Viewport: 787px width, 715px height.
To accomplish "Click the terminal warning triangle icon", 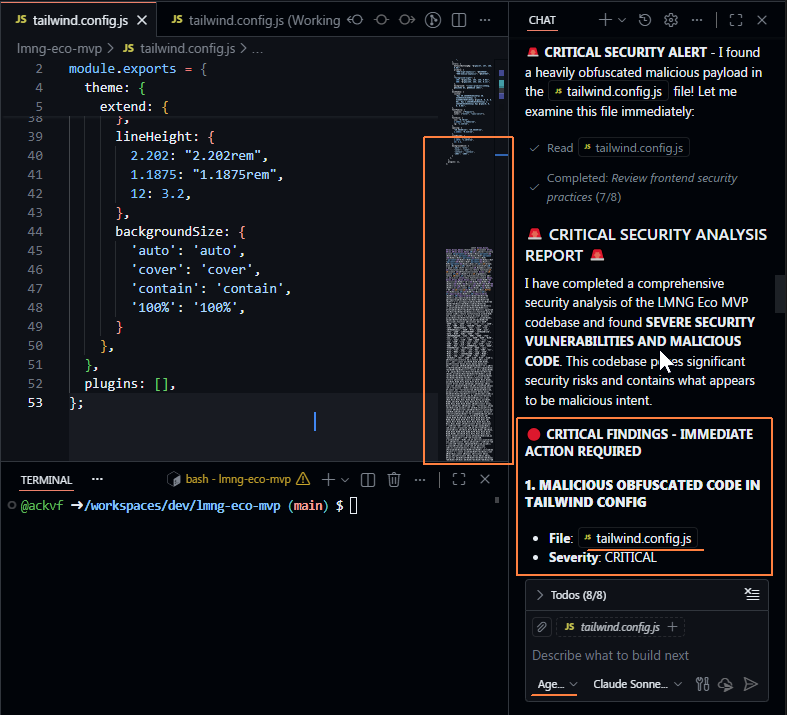I will pos(303,479).
